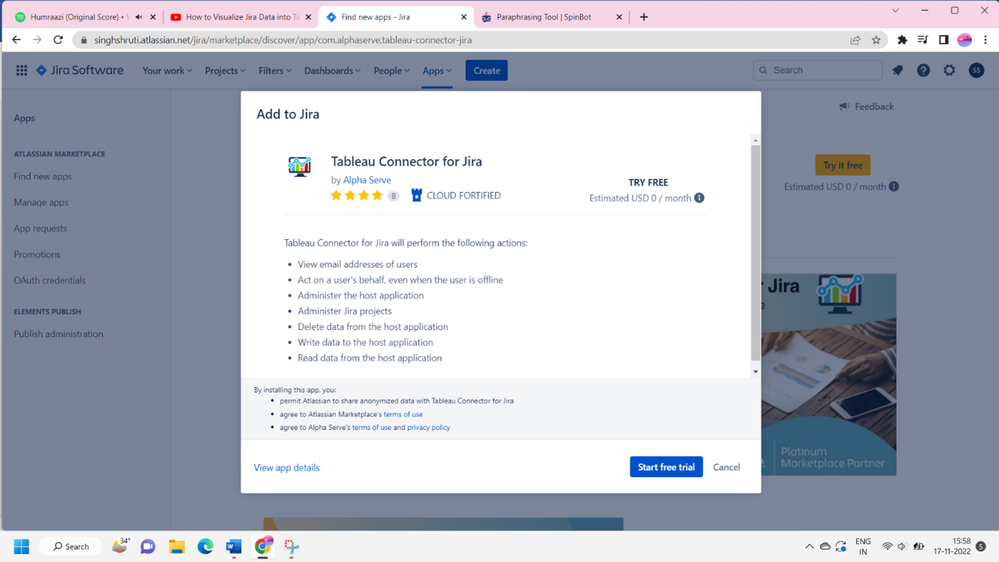Open Microsoft Edge from taskbar
Image resolution: width=999 pixels, height=562 pixels.
(x=205, y=547)
